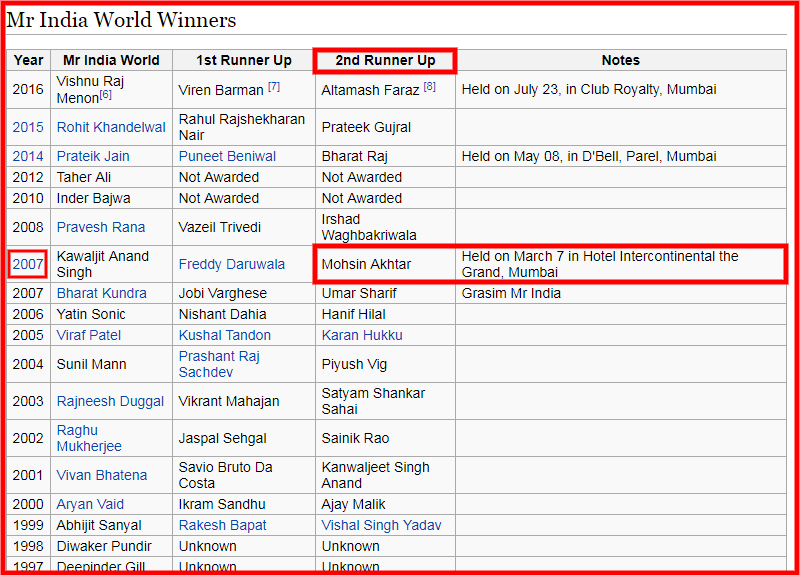
Task: Select the Inder Bajwa cell
Action: click(111, 198)
